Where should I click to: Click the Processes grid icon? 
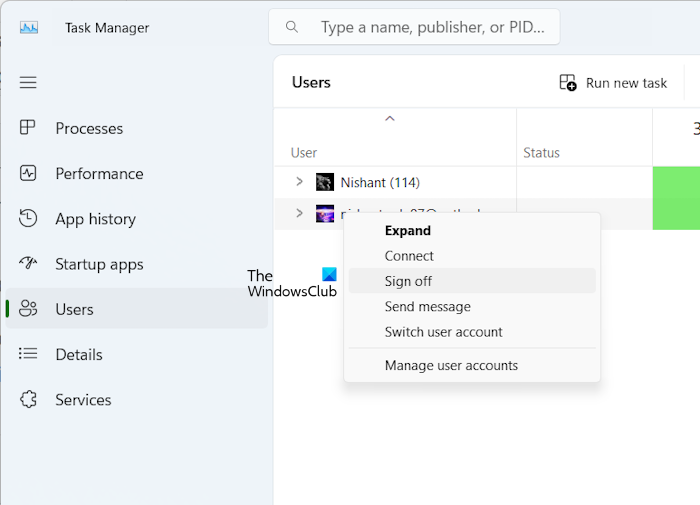pos(28,128)
